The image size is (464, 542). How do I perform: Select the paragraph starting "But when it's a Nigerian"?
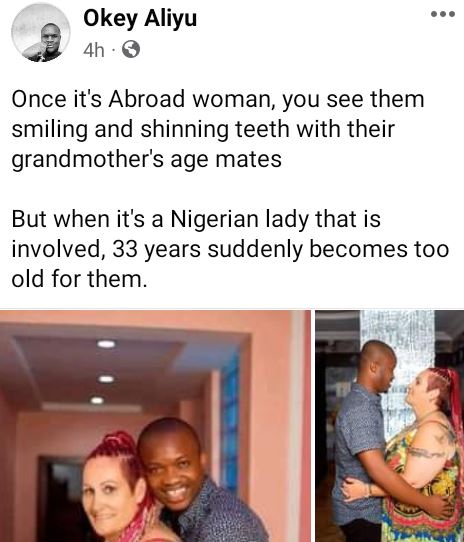(230, 249)
